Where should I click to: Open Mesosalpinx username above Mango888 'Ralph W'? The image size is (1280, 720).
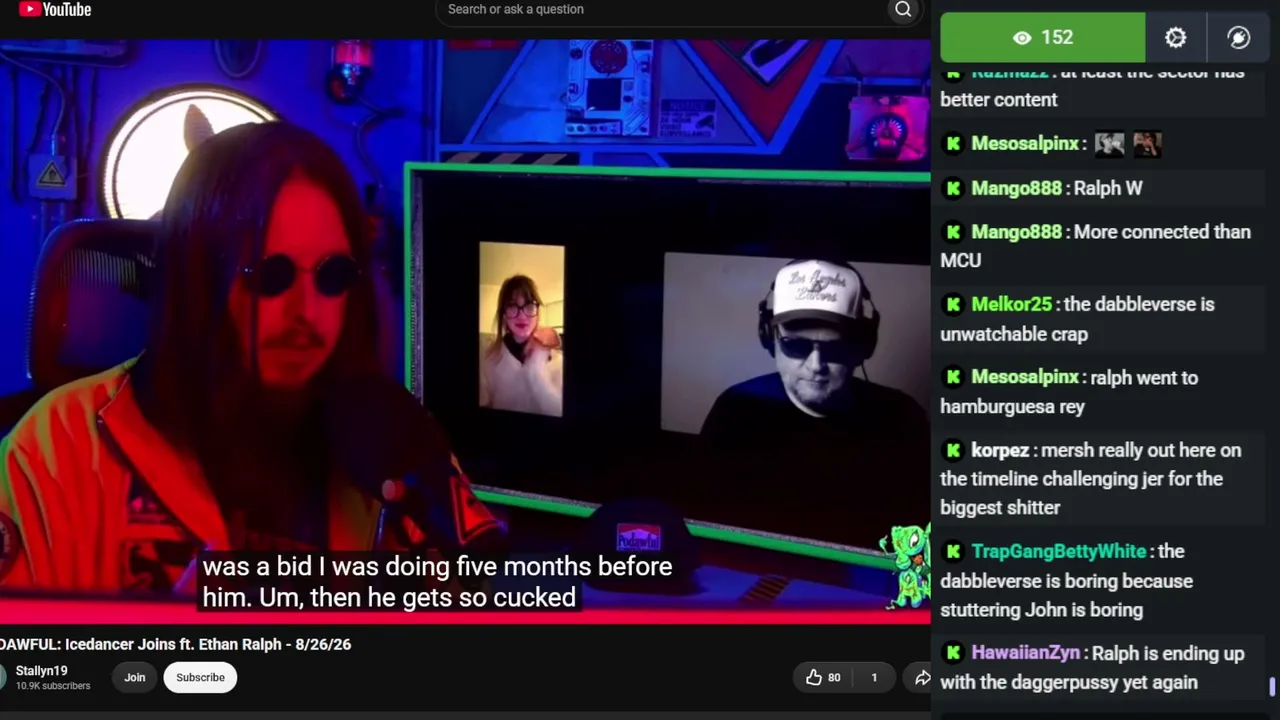click(x=1025, y=144)
